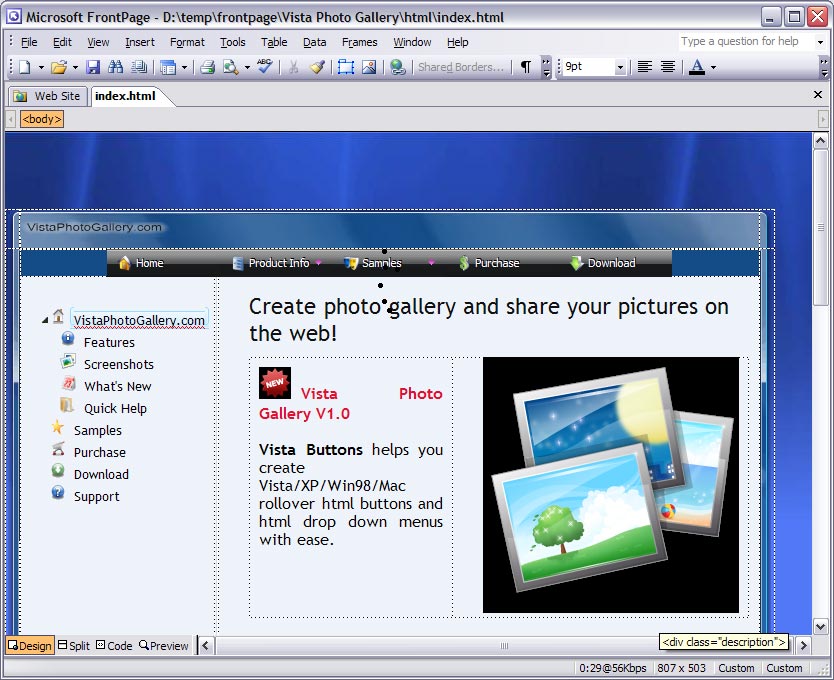Open the File menu
Image resolution: width=834 pixels, height=680 pixels.
(29, 42)
